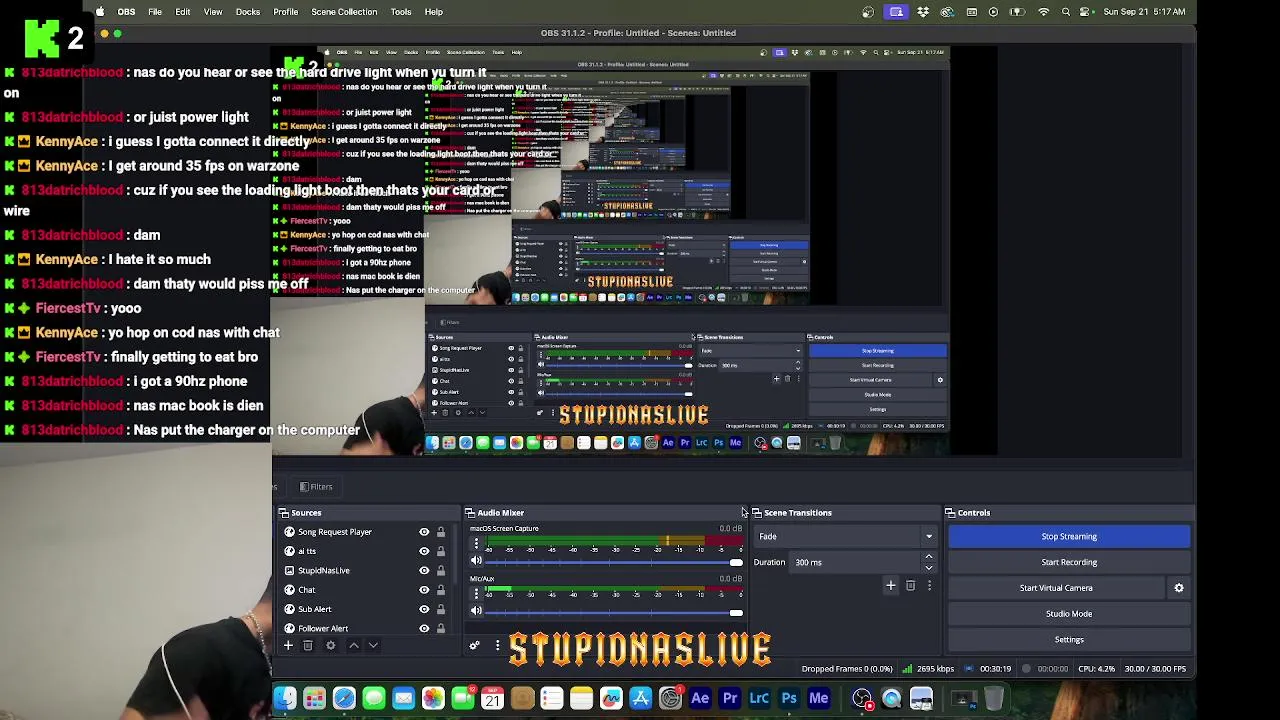Open Messages from the Dock
Image resolution: width=1280 pixels, height=720 pixels.
point(374,698)
